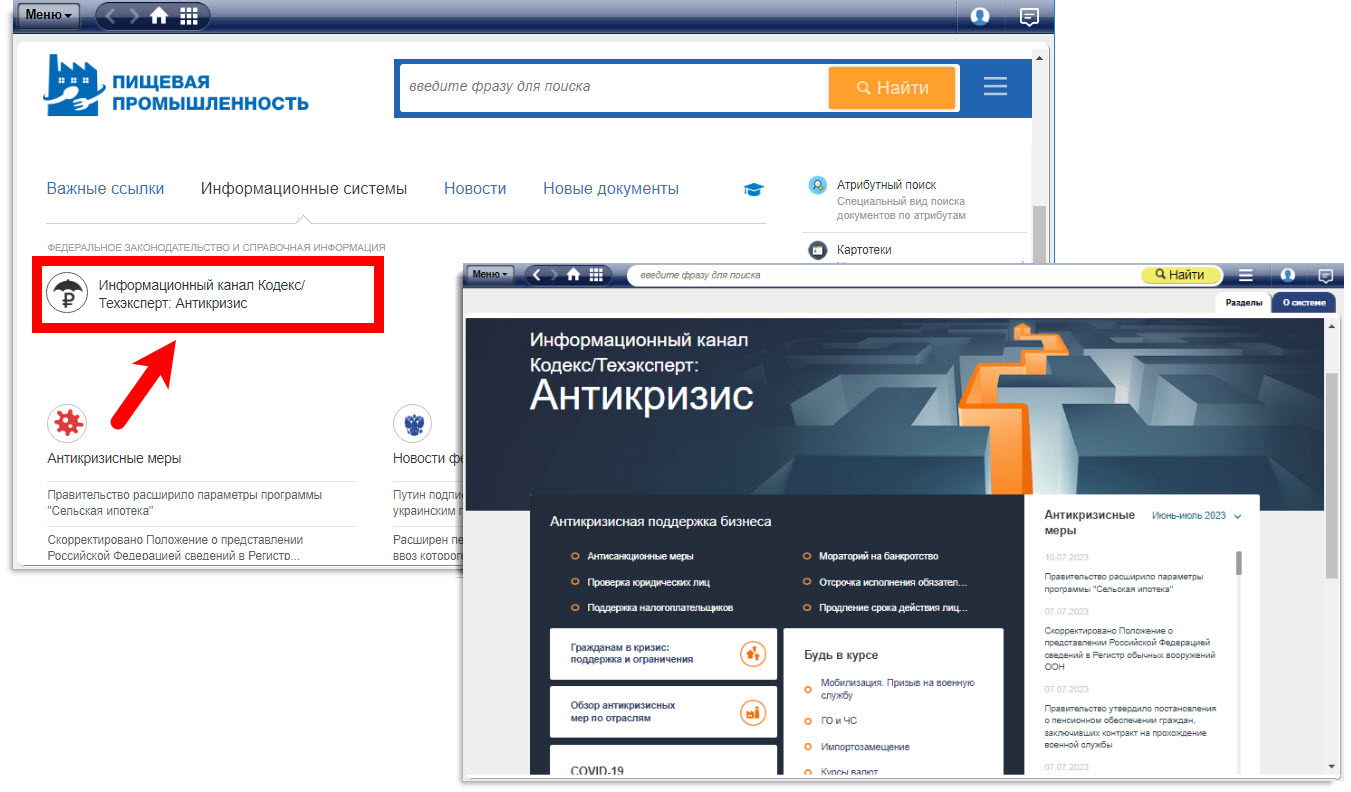1351x792 pixels.
Task: Switch to the О системе tab
Action: (x=1304, y=303)
